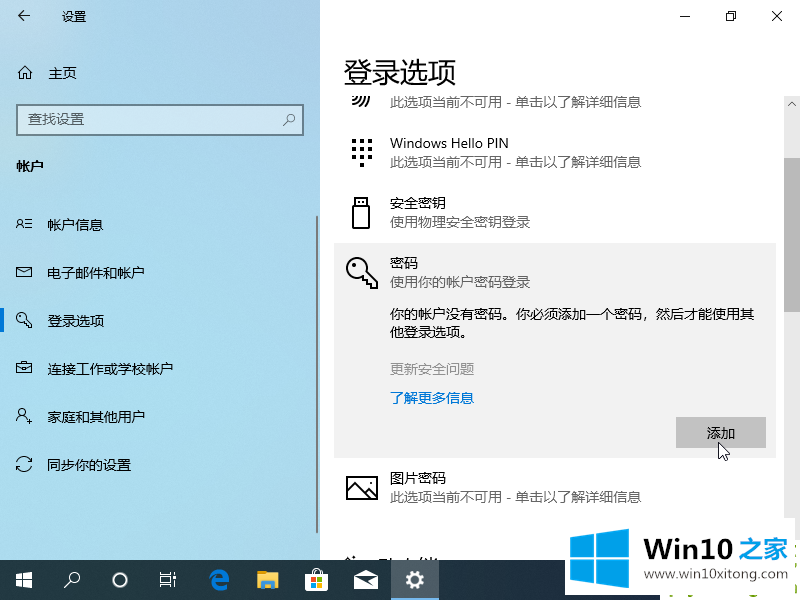Screen dimensions: 800x600
Task: Open 帐户信息 in the sidebar
Action: pos(75,225)
